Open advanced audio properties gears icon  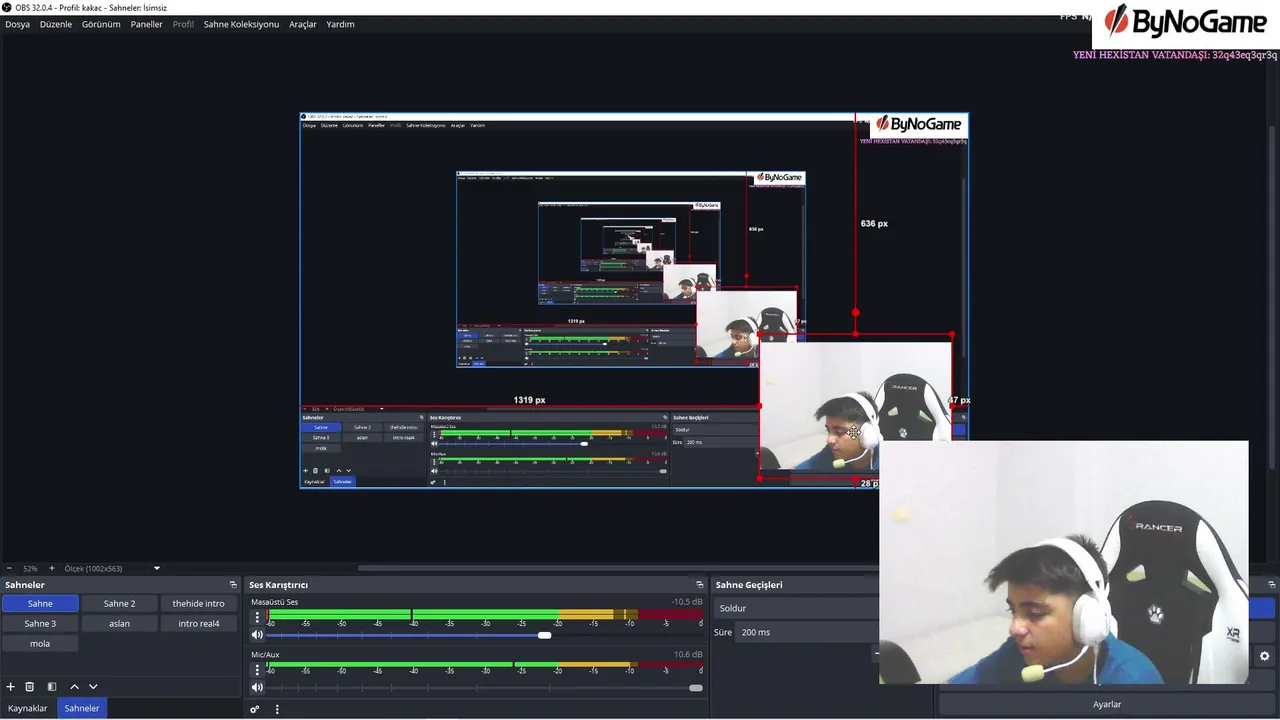pyautogui.click(x=255, y=709)
